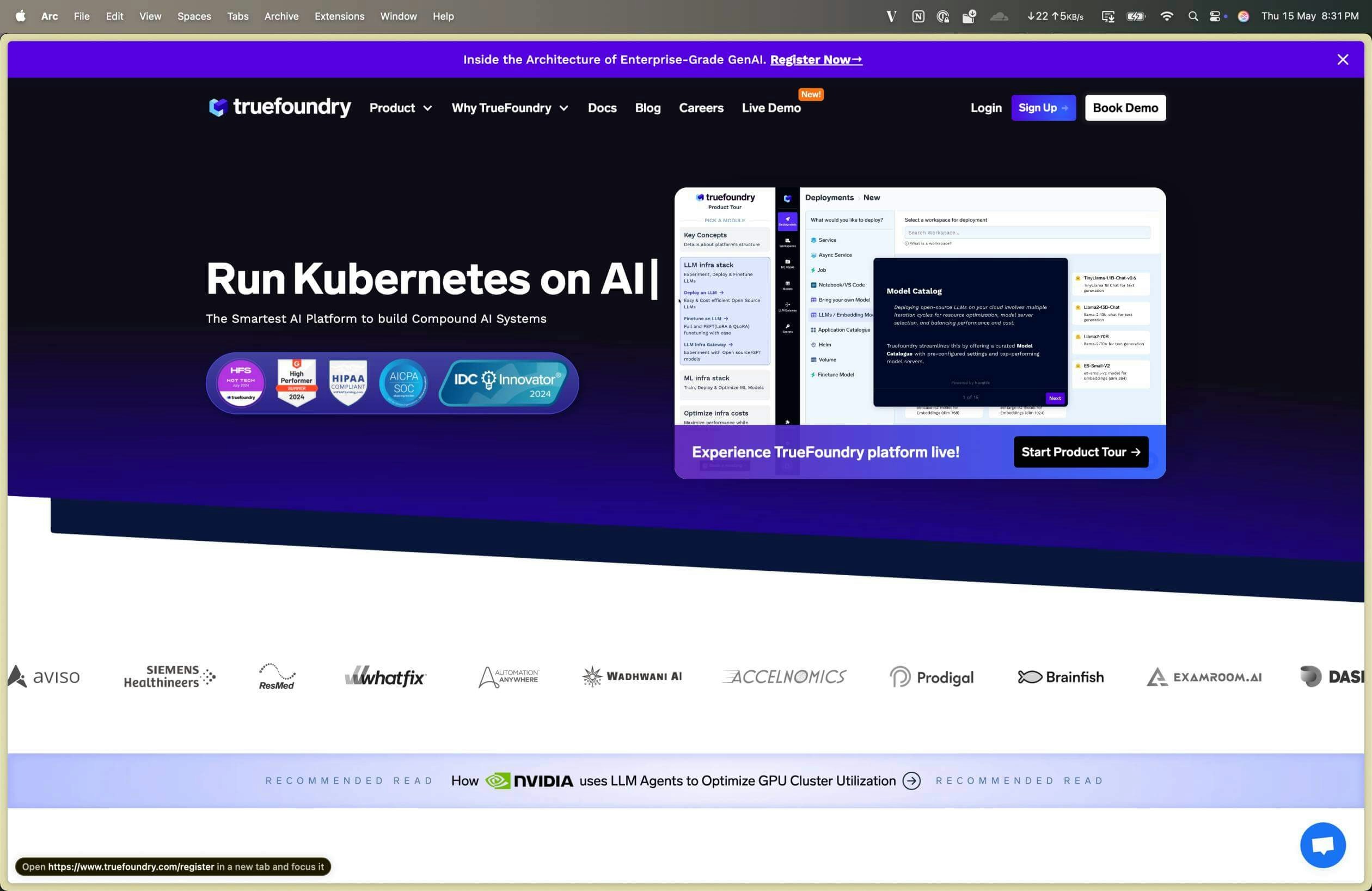The image size is (1372, 891).
Task: Click the Wadhwani AI logo
Action: point(632,676)
